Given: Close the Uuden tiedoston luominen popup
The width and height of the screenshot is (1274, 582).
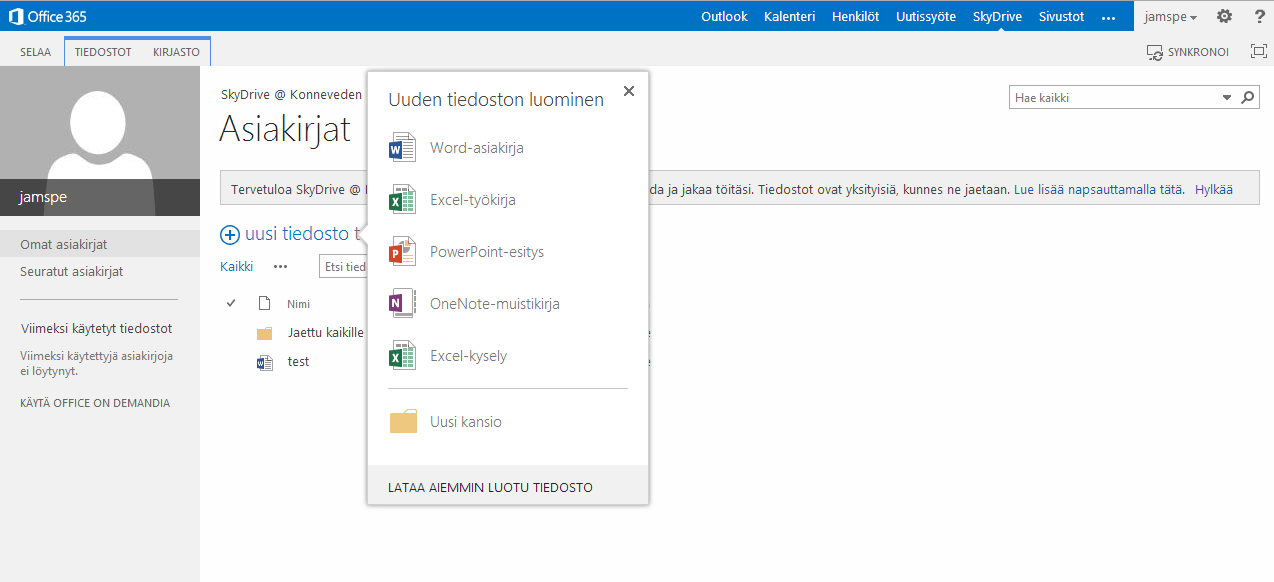Looking at the screenshot, I should click(x=629, y=91).
